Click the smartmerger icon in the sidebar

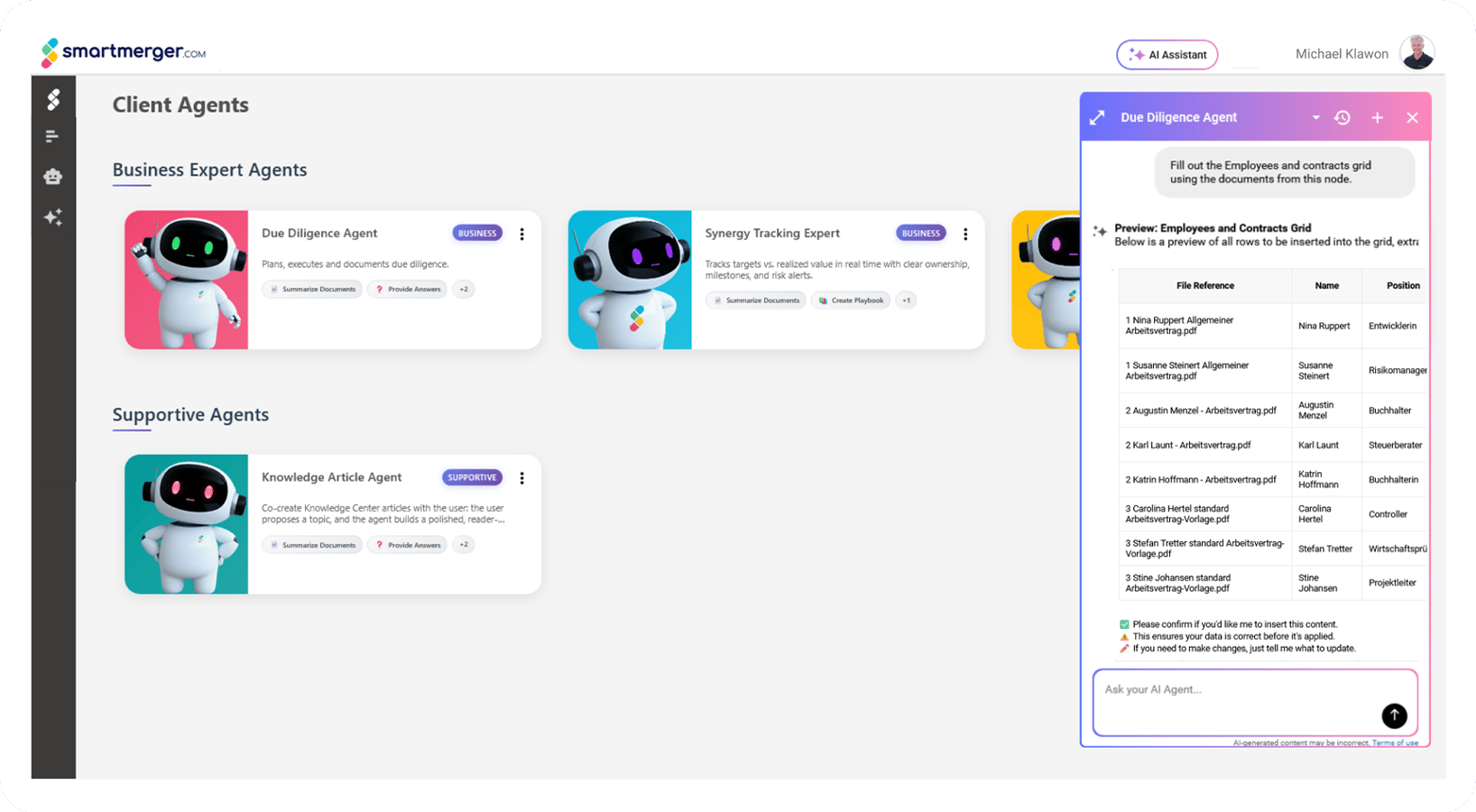click(x=53, y=99)
